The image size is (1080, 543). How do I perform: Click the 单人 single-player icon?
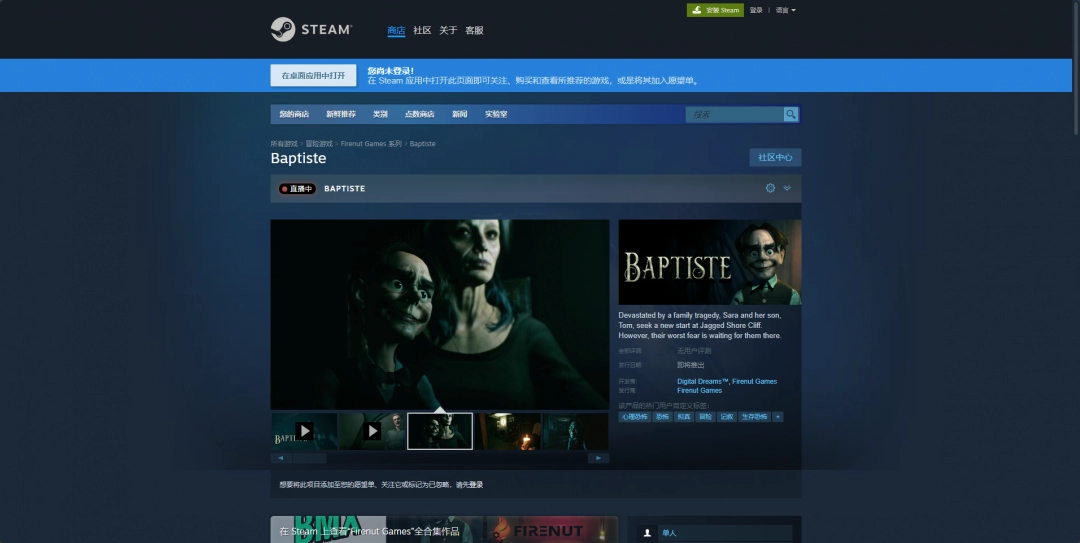coord(648,533)
